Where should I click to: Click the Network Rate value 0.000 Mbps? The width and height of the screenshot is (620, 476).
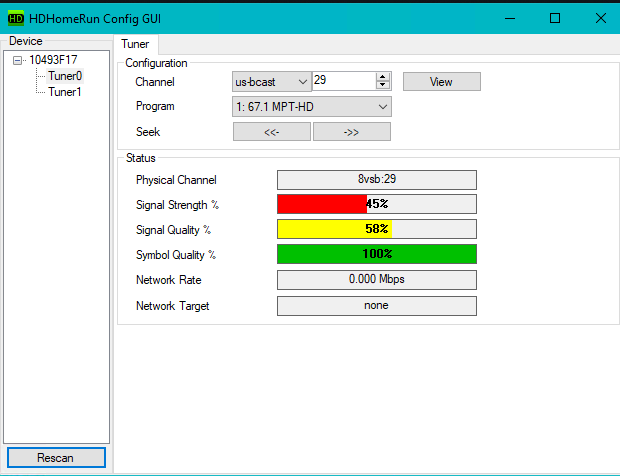pyautogui.click(x=377, y=280)
